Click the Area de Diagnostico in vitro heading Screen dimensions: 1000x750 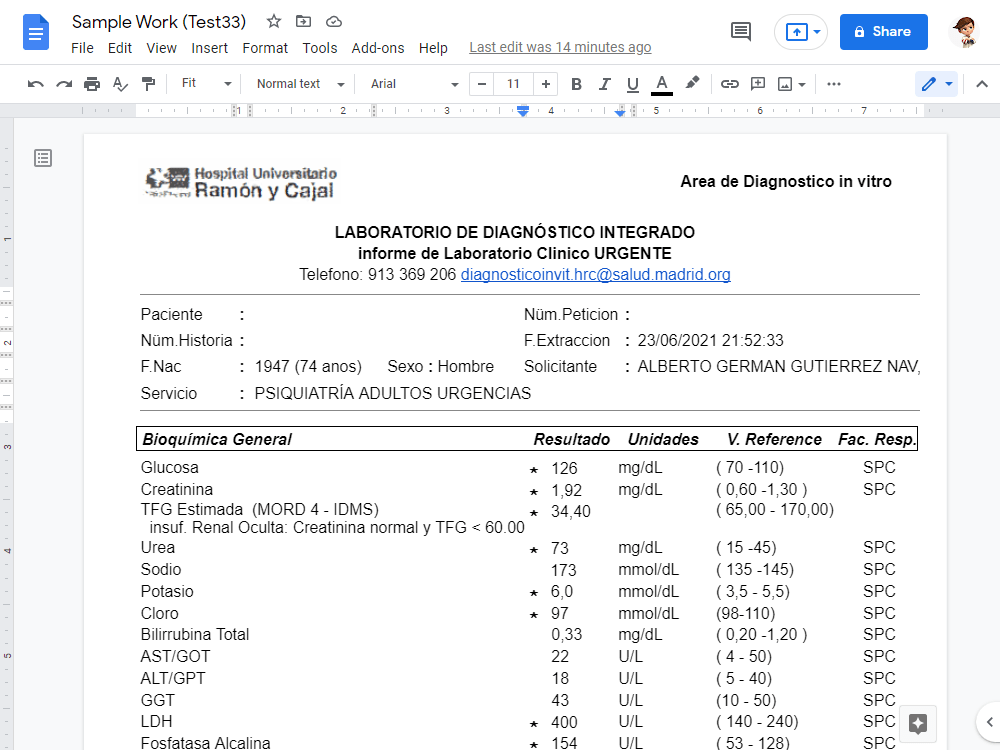coord(786,182)
